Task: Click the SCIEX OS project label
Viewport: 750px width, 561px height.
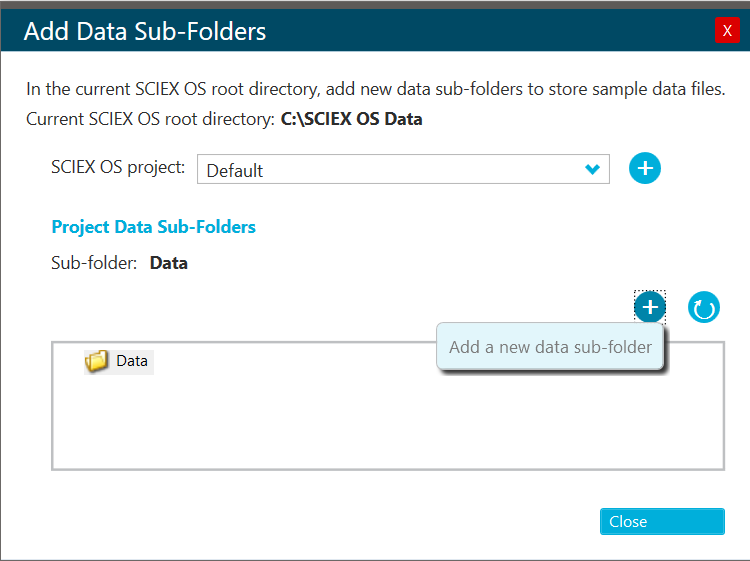Action: [118, 168]
